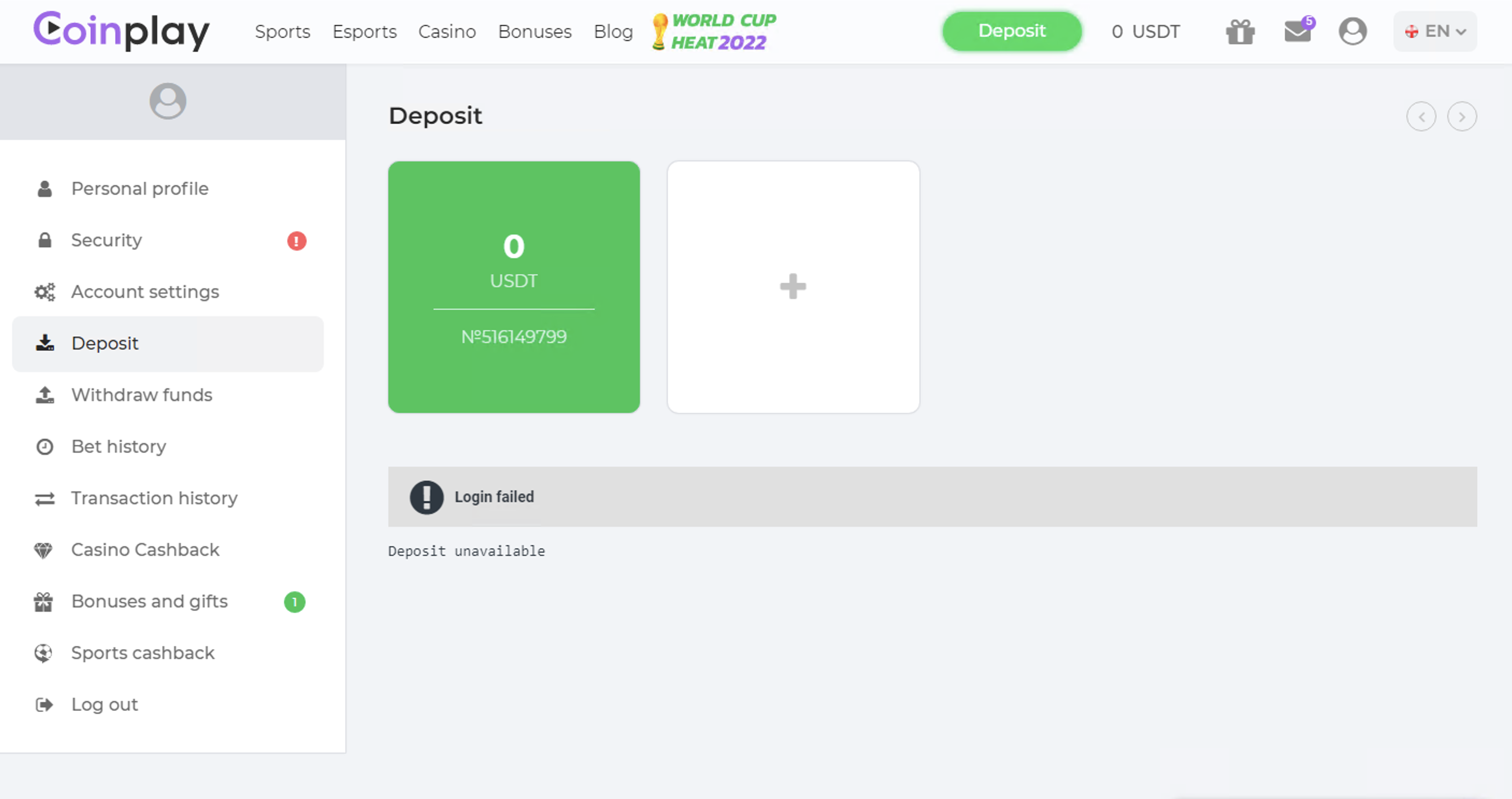Click the large profile avatar in sidebar
The width and height of the screenshot is (1512, 799).
(168, 101)
